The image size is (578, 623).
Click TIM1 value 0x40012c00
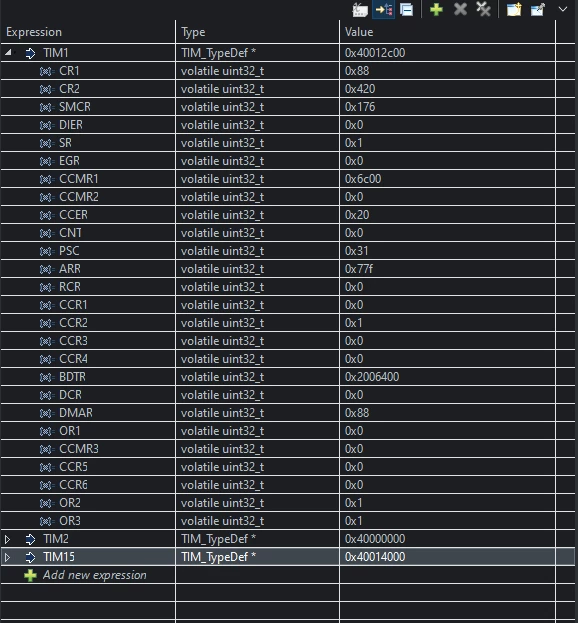pyautogui.click(x=375, y=53)
